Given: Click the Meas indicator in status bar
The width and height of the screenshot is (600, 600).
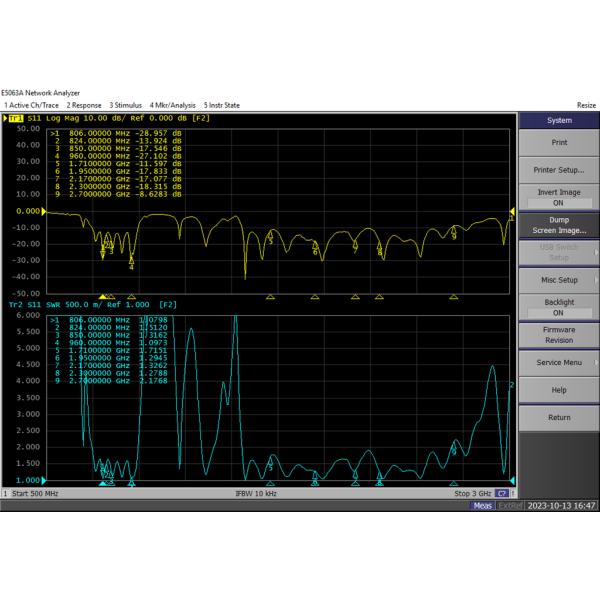Looking at the screenshot, I should point(483,506).
